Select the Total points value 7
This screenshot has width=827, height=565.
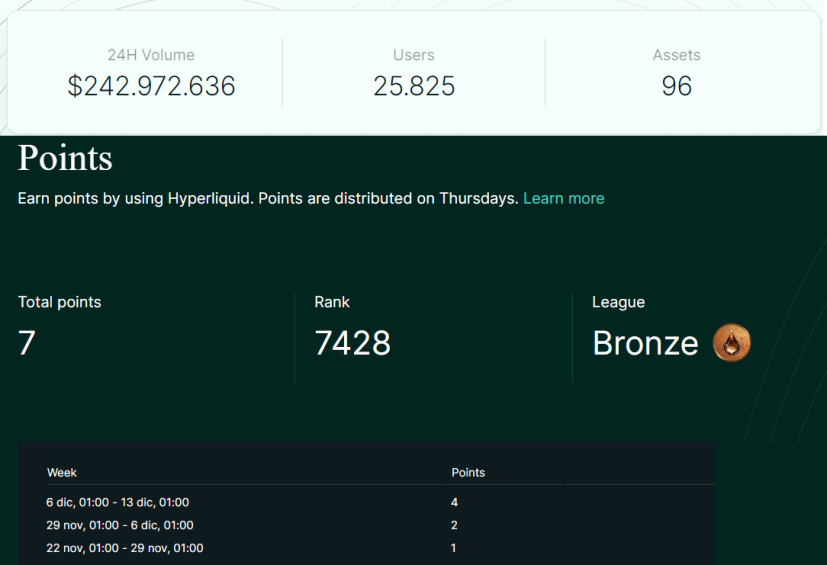(x=27, y=343)
